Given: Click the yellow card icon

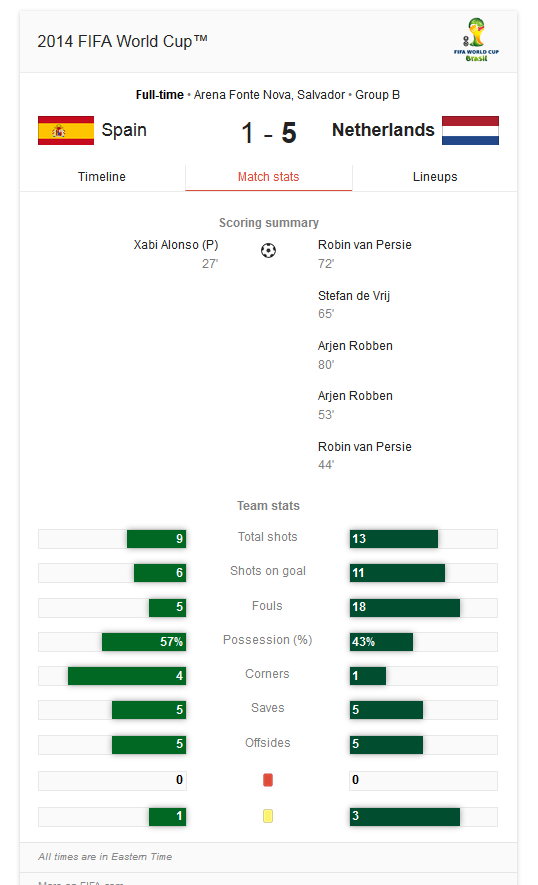Looking at the screenshot, I should [268, 816].
